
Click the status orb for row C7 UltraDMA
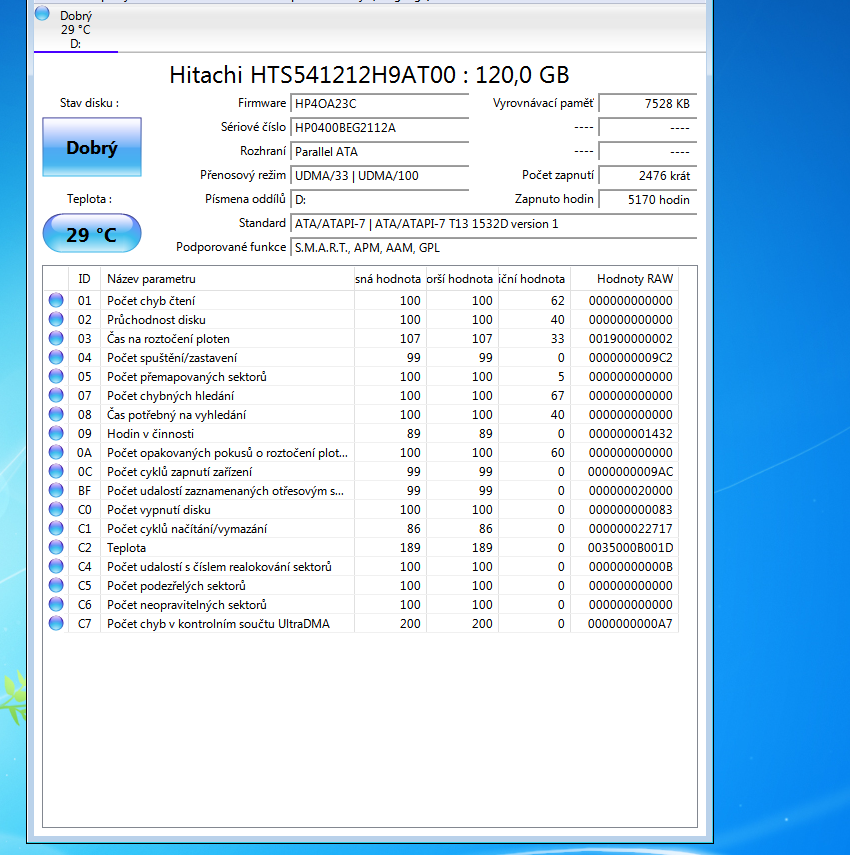tap(56, 623)
